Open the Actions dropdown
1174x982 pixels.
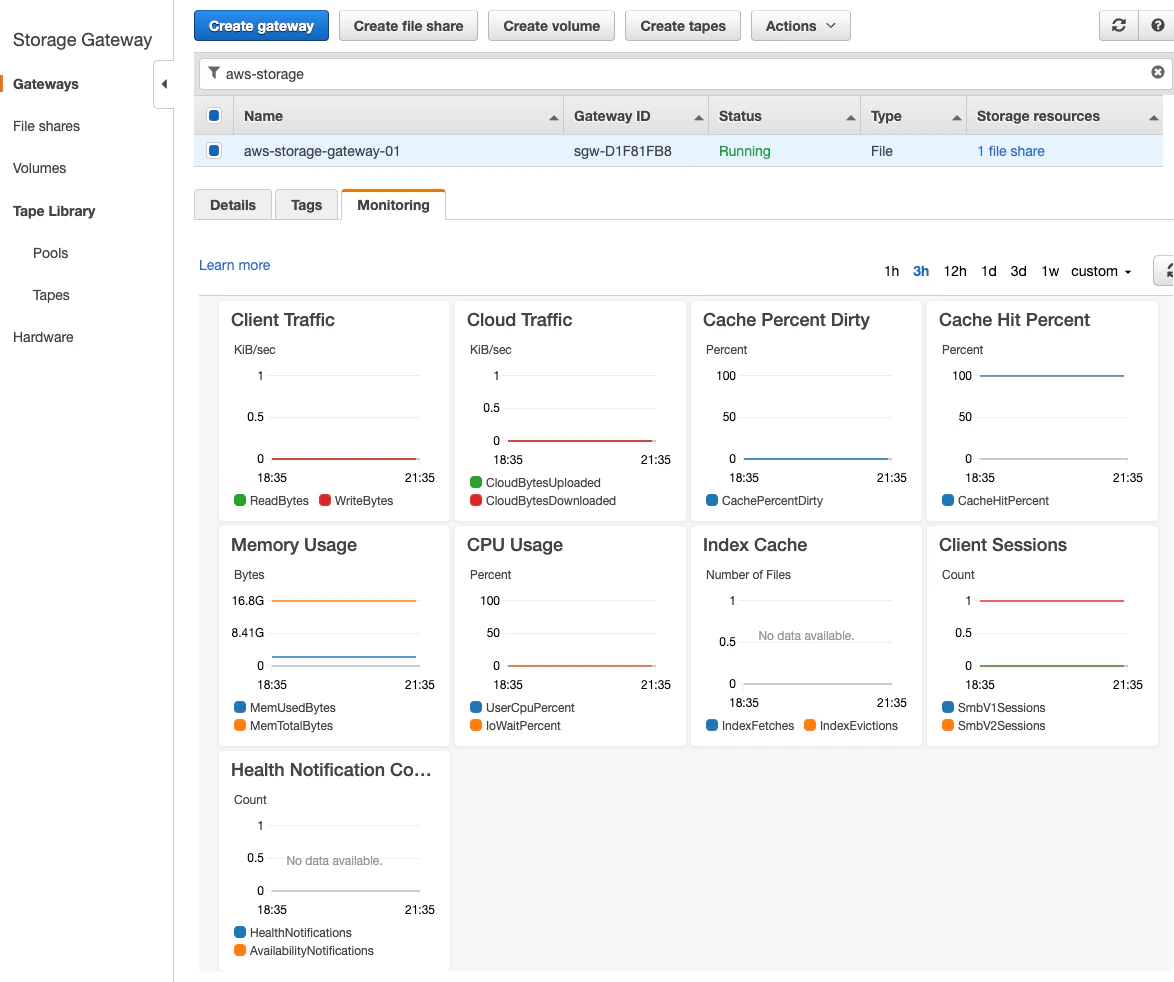800,26
